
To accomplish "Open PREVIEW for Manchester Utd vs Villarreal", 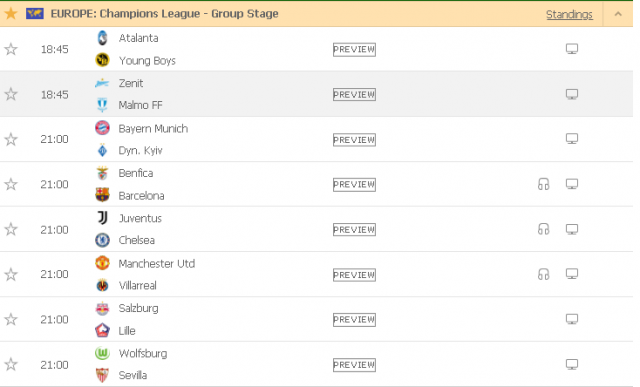I will pos(354,275).
